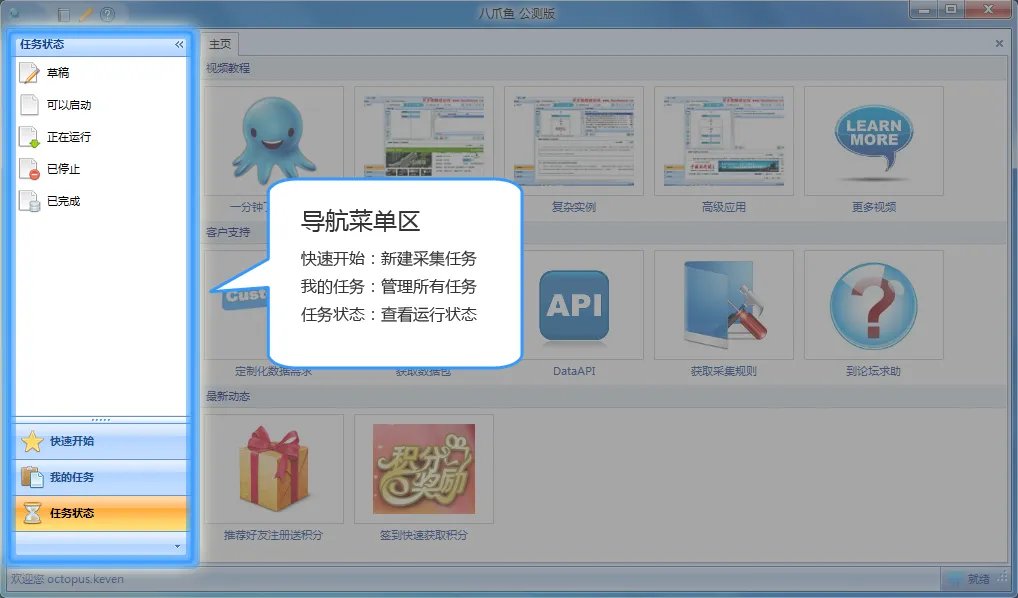1018x598 pixels.
Task: Open 到论坛求助 question mark icon
Action: click(x=871, y=305)
